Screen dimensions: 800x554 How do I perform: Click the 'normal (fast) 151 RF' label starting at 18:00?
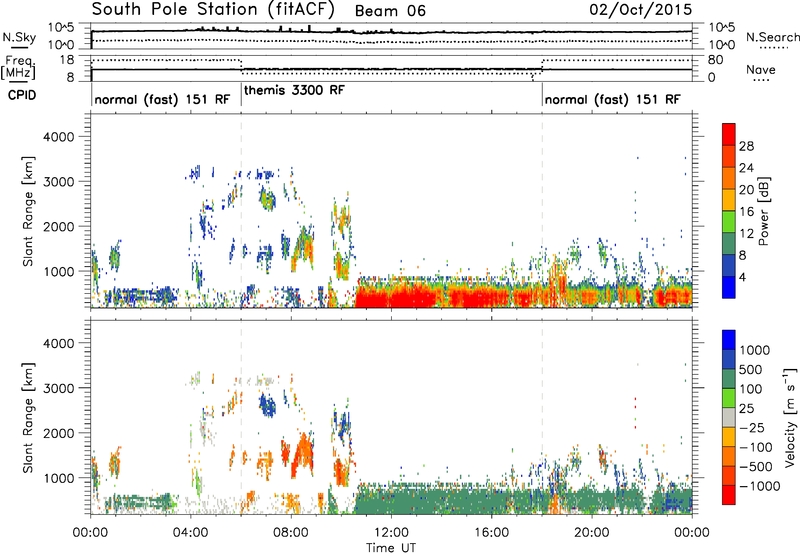pyautogui.click(x=612, y=99)
